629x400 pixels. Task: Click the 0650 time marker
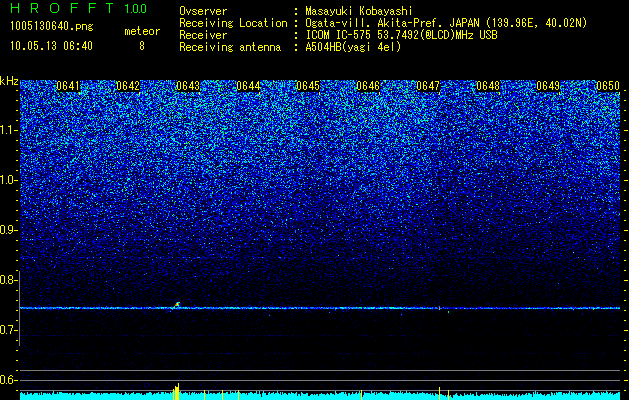(x=608, y=86)
